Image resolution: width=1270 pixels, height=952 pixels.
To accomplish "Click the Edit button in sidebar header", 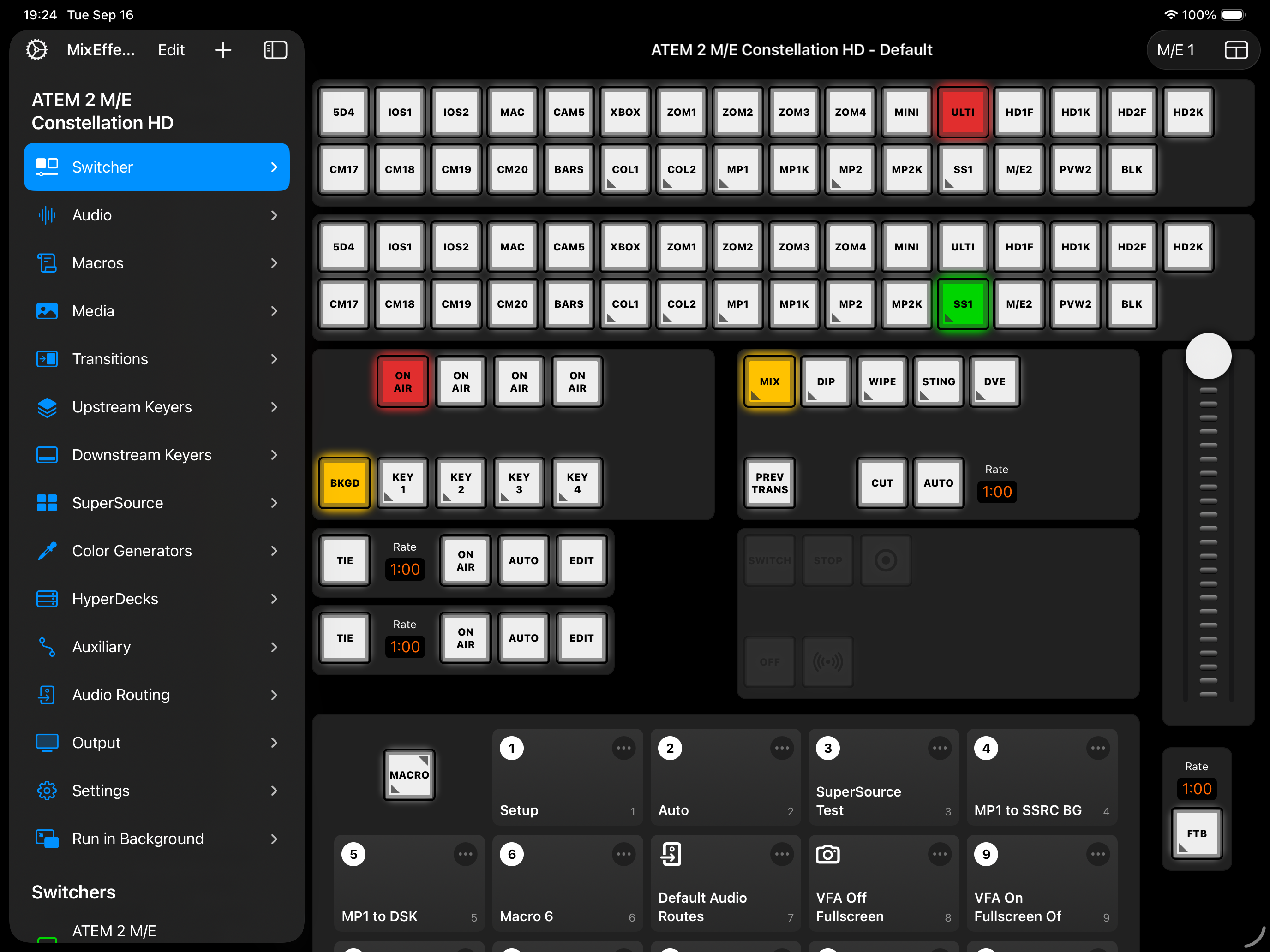I will point(171,50).
